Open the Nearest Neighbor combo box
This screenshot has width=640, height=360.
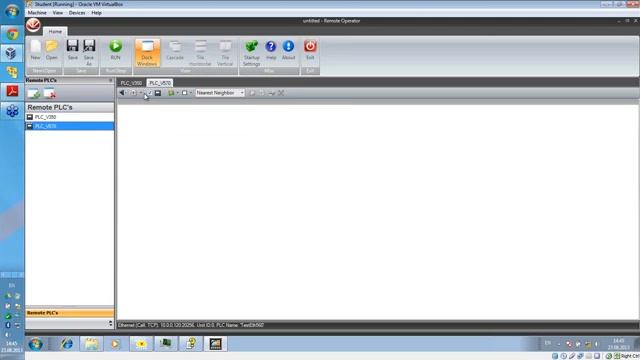click(x=220, y=93)
